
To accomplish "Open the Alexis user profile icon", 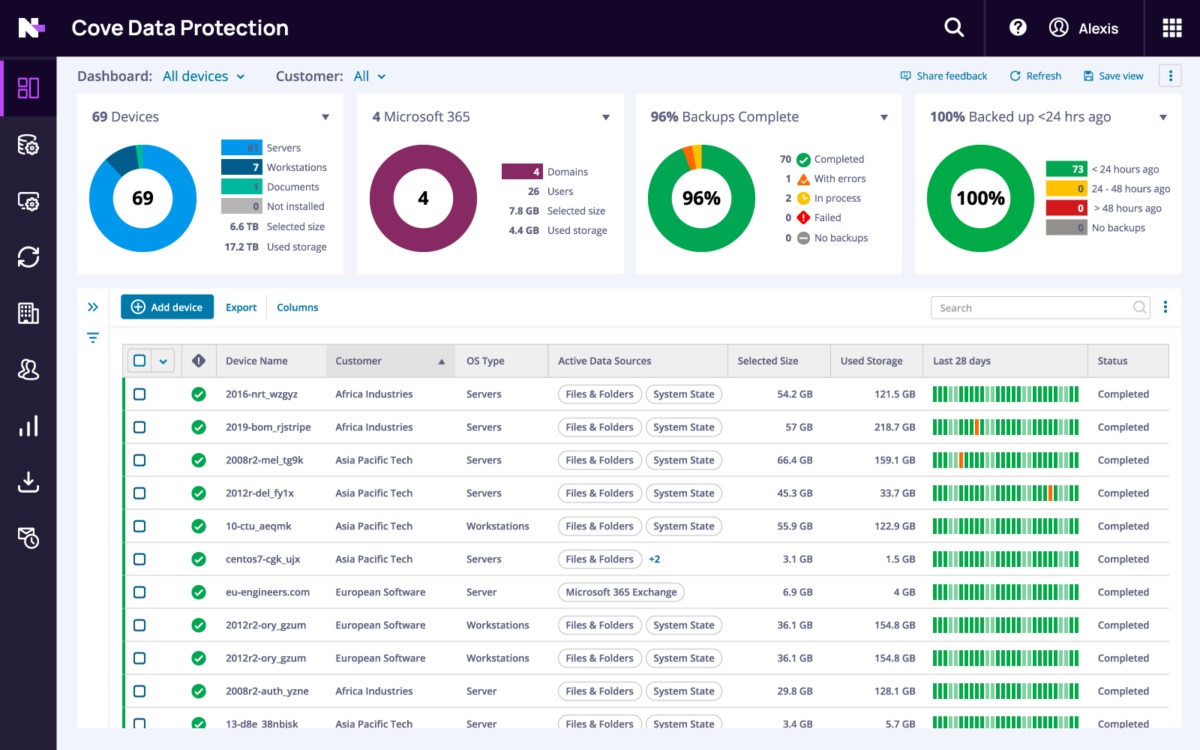I will [x=1059, y=28].
